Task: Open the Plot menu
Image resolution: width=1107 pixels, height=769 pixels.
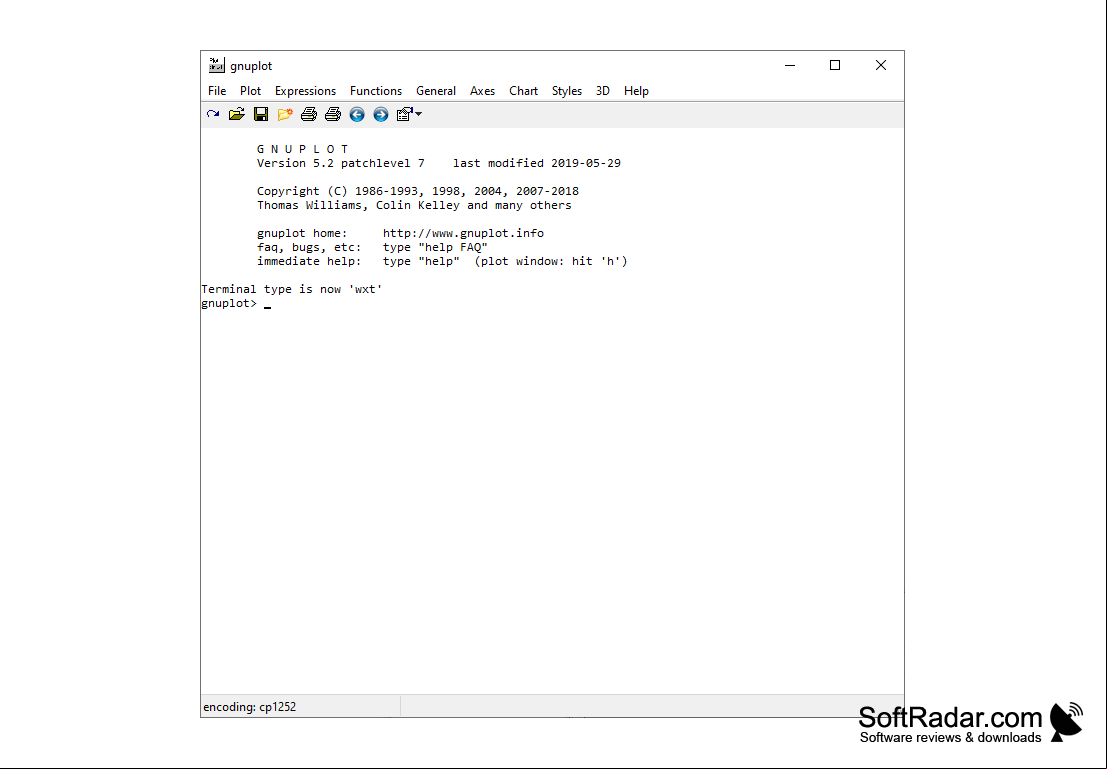Action: tap(250, 90)
